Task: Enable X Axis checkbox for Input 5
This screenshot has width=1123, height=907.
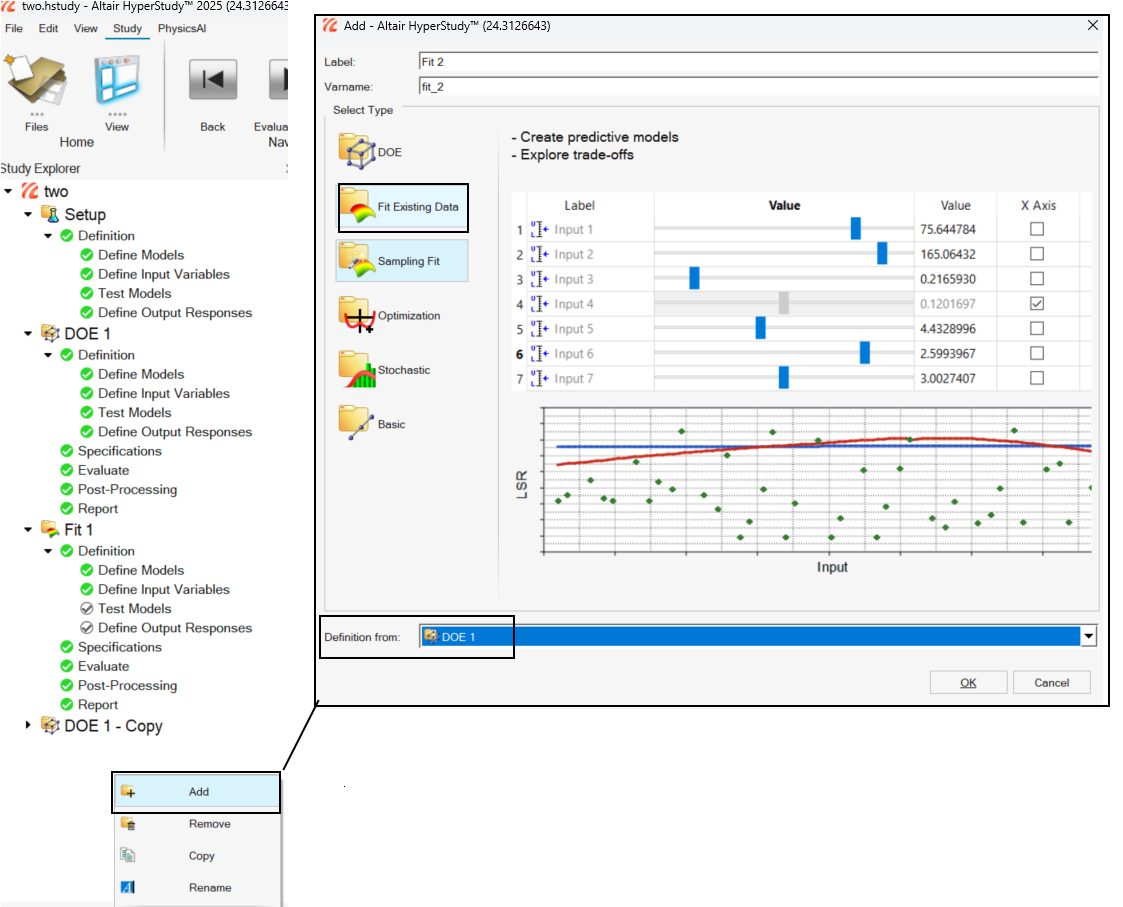Action: point(1036,328)
